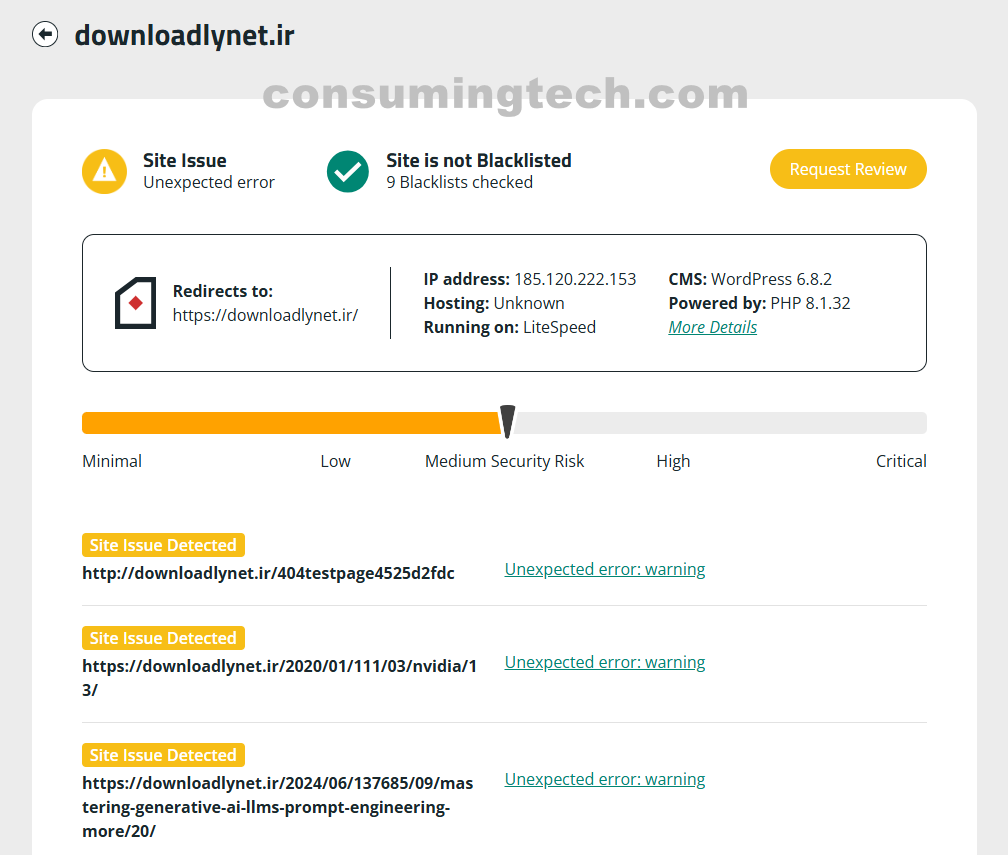Open warning link for nvidia URL

pyautogui.click(x=604, y=662)
